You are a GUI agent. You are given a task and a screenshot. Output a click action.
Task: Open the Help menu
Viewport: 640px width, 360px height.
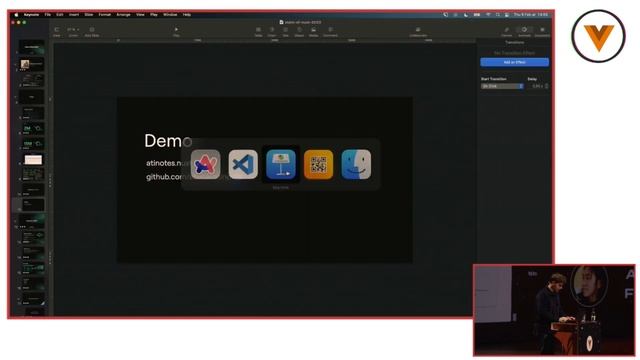click(187, 15)
